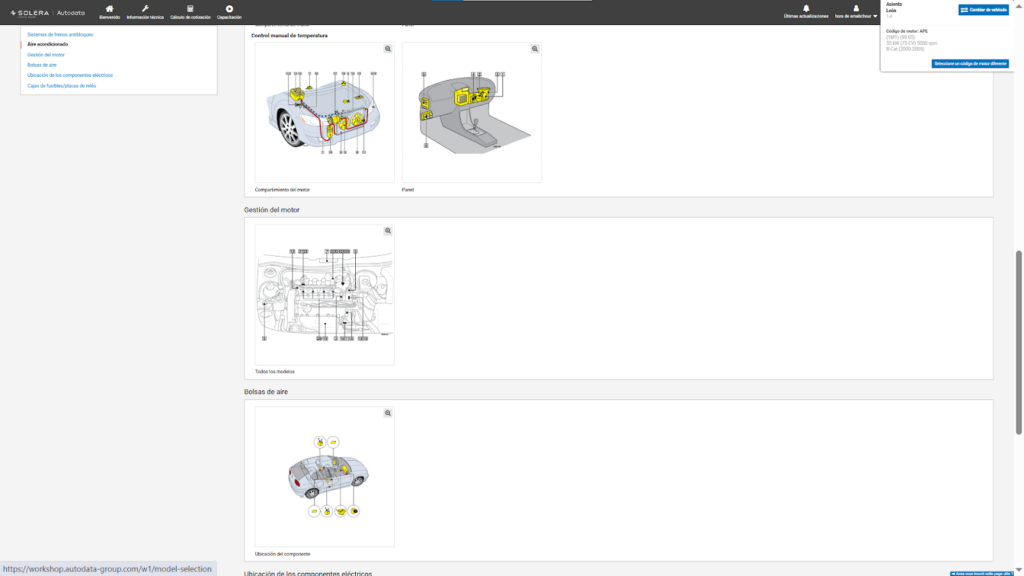Jump to Gestión del motor section link
The image size is (1024, 576).
(x=46, y=55)
